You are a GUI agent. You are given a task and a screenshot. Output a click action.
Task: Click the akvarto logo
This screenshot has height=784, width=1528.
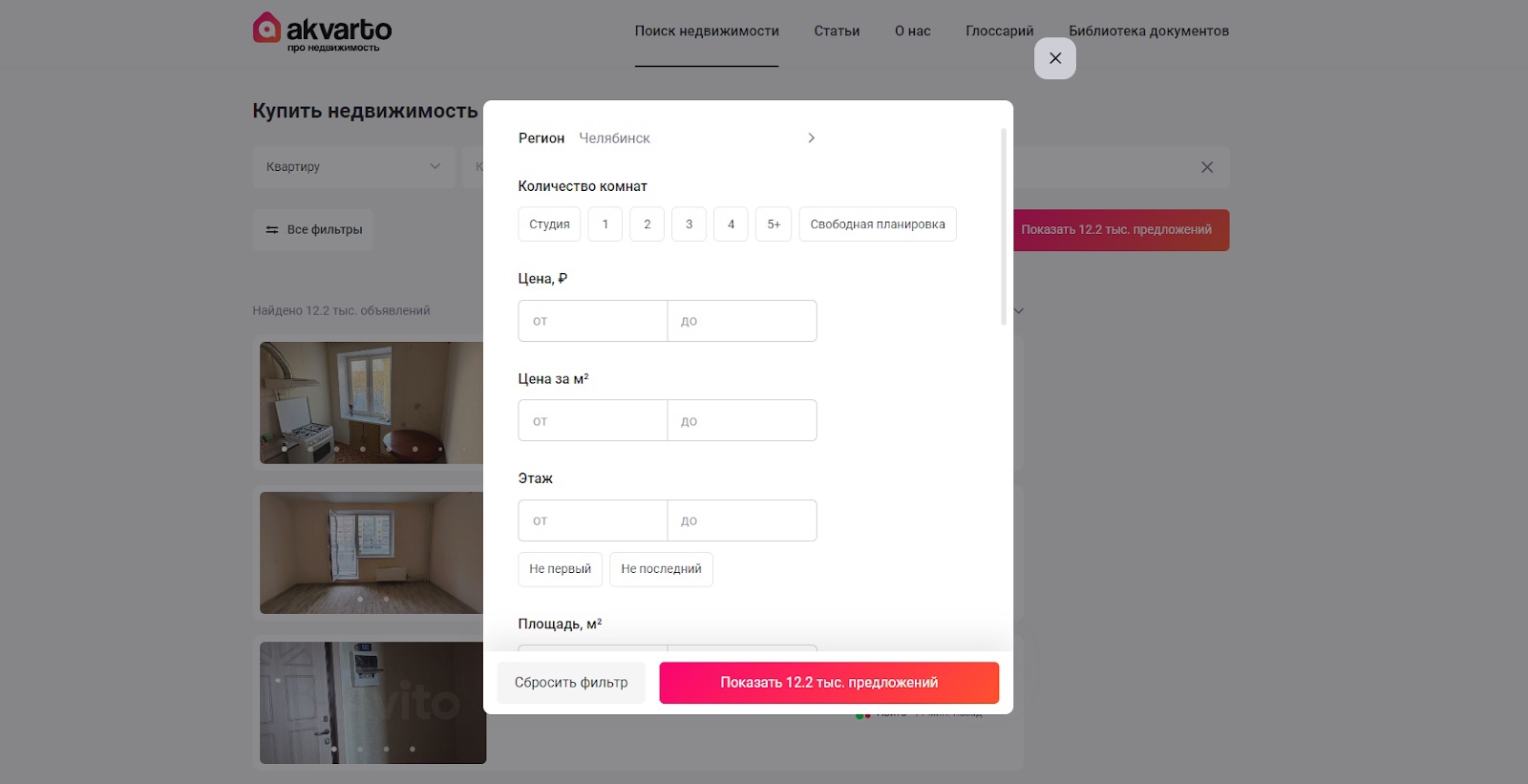323,32
